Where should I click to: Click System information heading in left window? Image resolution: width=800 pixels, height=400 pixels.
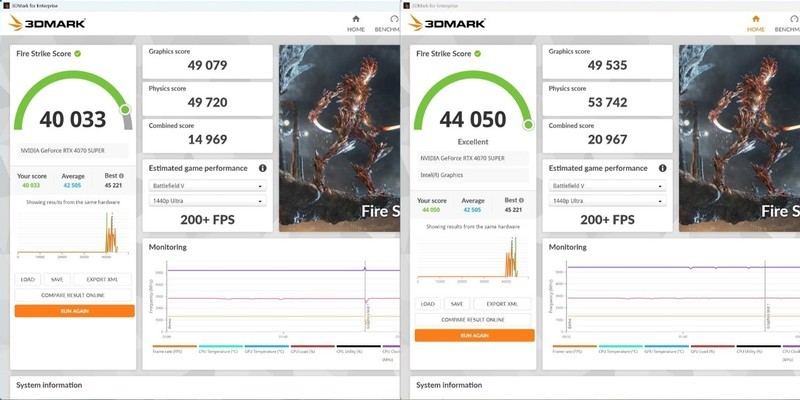point(49,385)
